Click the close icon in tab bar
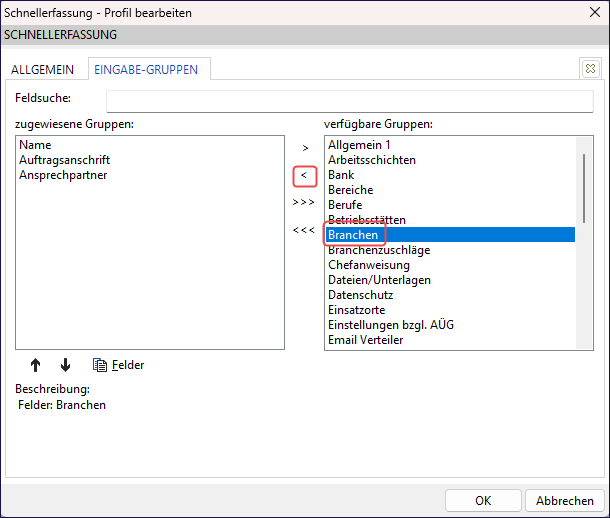Viewport: 610px width, 518px height. click(x=590, y=69)
